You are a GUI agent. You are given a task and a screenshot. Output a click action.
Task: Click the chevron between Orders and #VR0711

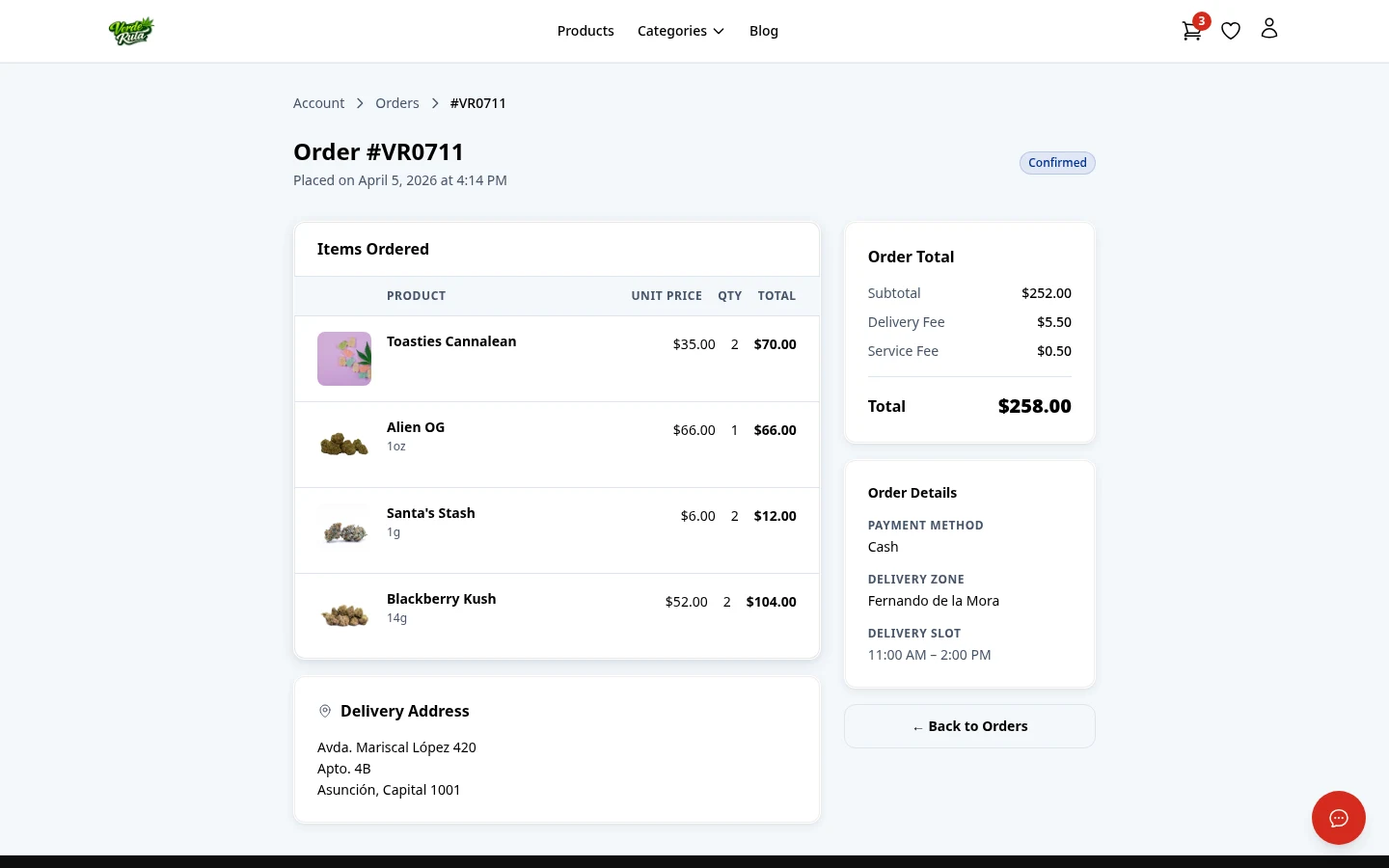point(434,102)
